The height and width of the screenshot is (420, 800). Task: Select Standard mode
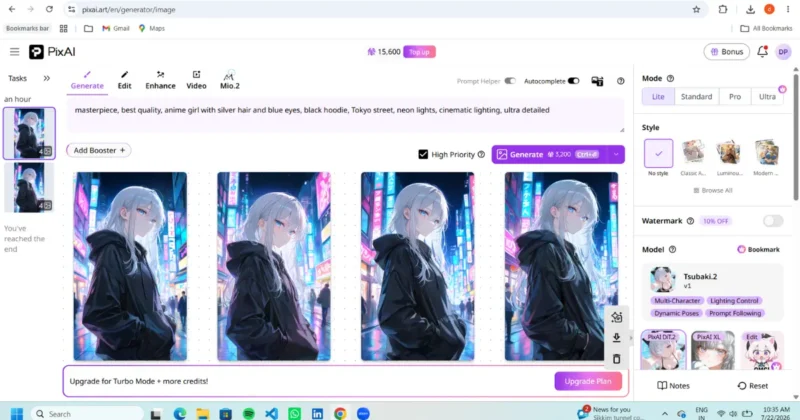tap(696, 96)
